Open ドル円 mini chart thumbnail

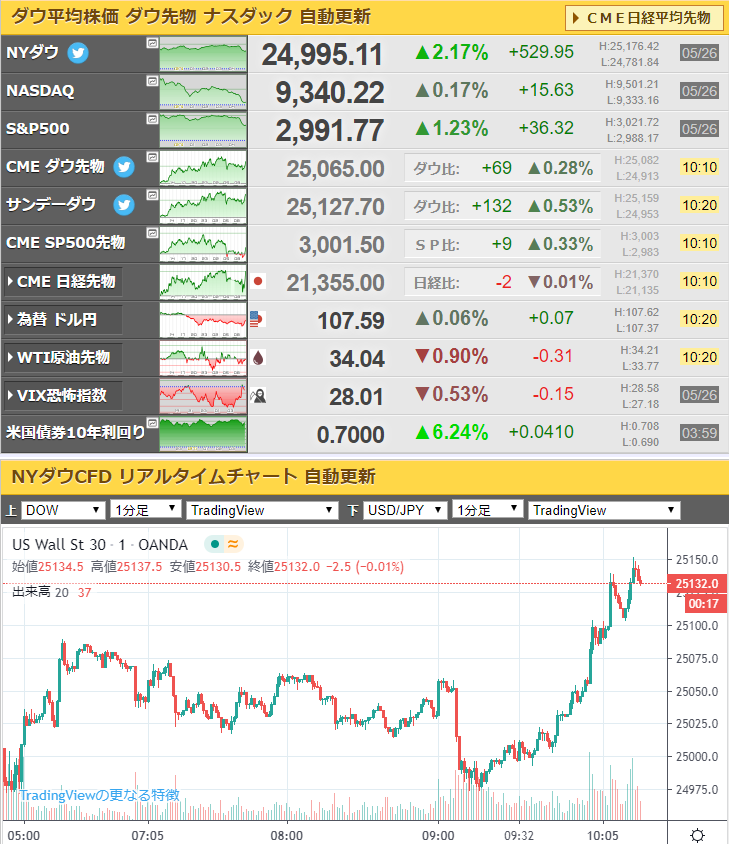203,320
